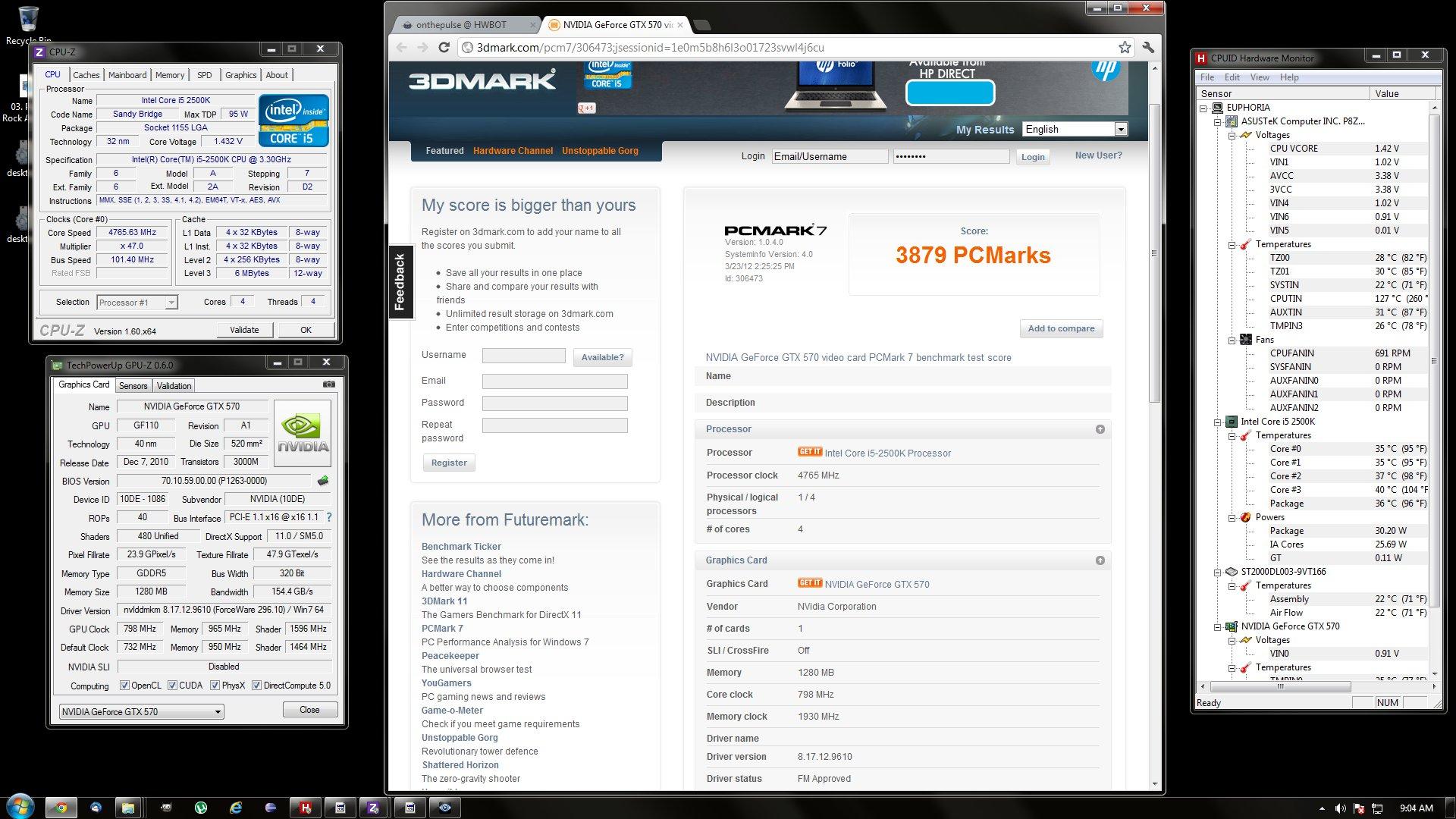This screenshot has height=819, width=1456.
Task: Switch to Caches tab in CPU-Z
Action: tap(86, 75)
